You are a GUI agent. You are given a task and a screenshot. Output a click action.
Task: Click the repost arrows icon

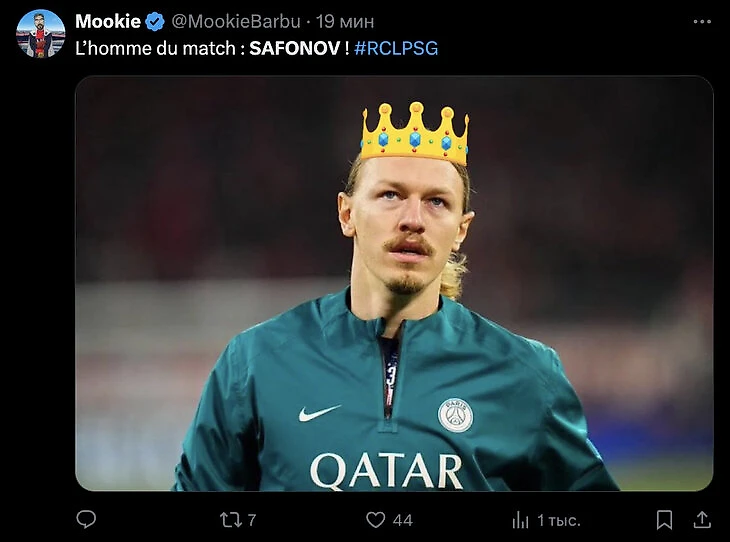click(x=229, y=519)
